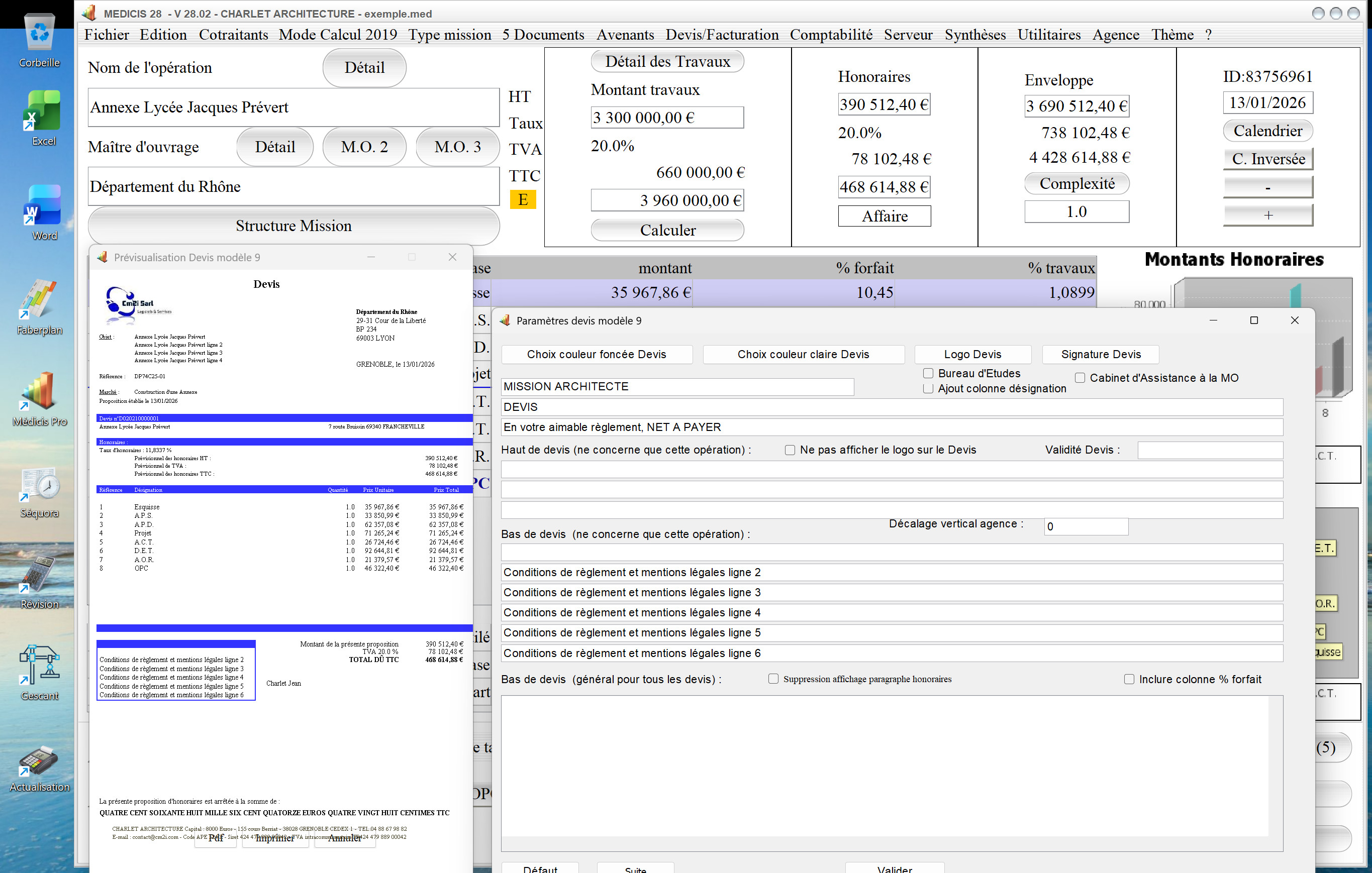Open the Gescant desktop shortcut

point(39,673)
